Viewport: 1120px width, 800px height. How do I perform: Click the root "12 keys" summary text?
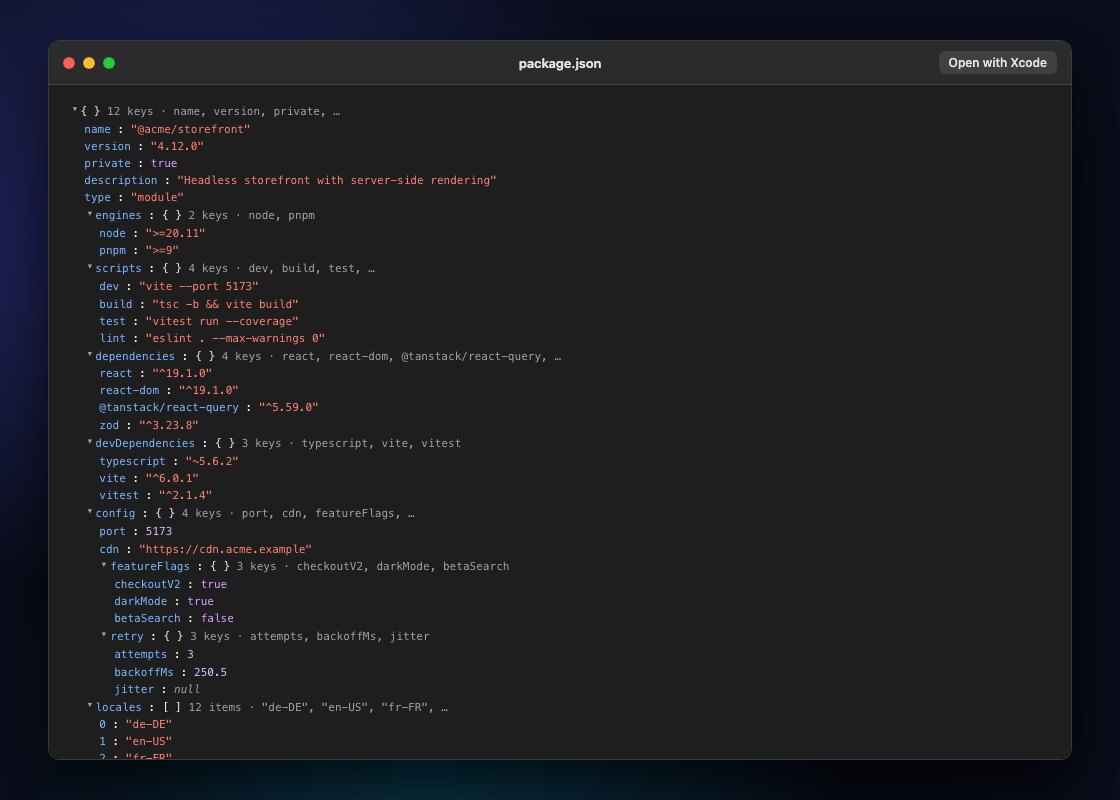click(130, 111)
